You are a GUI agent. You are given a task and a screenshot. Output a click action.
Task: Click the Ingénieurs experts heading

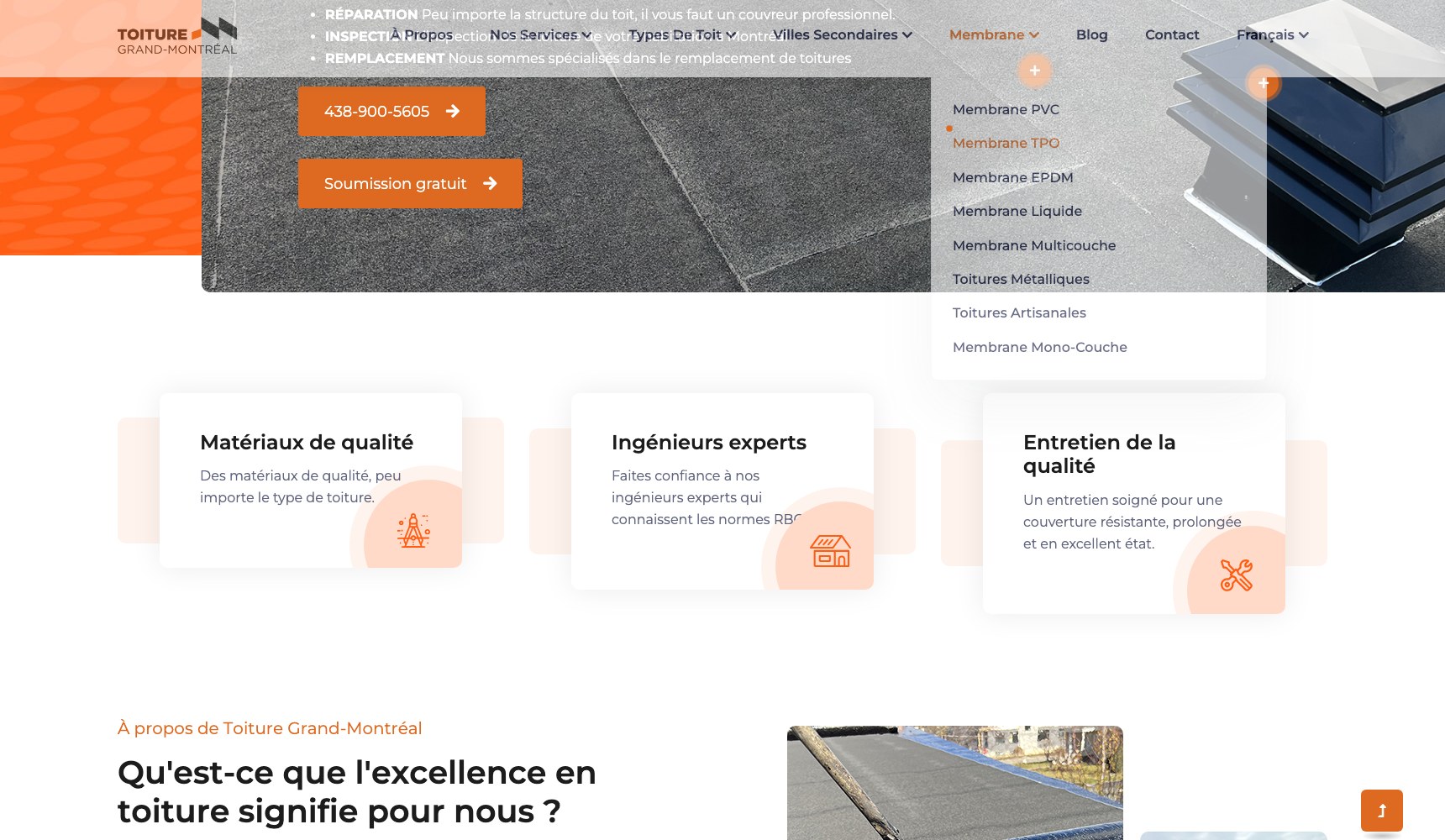click(709, 442)
